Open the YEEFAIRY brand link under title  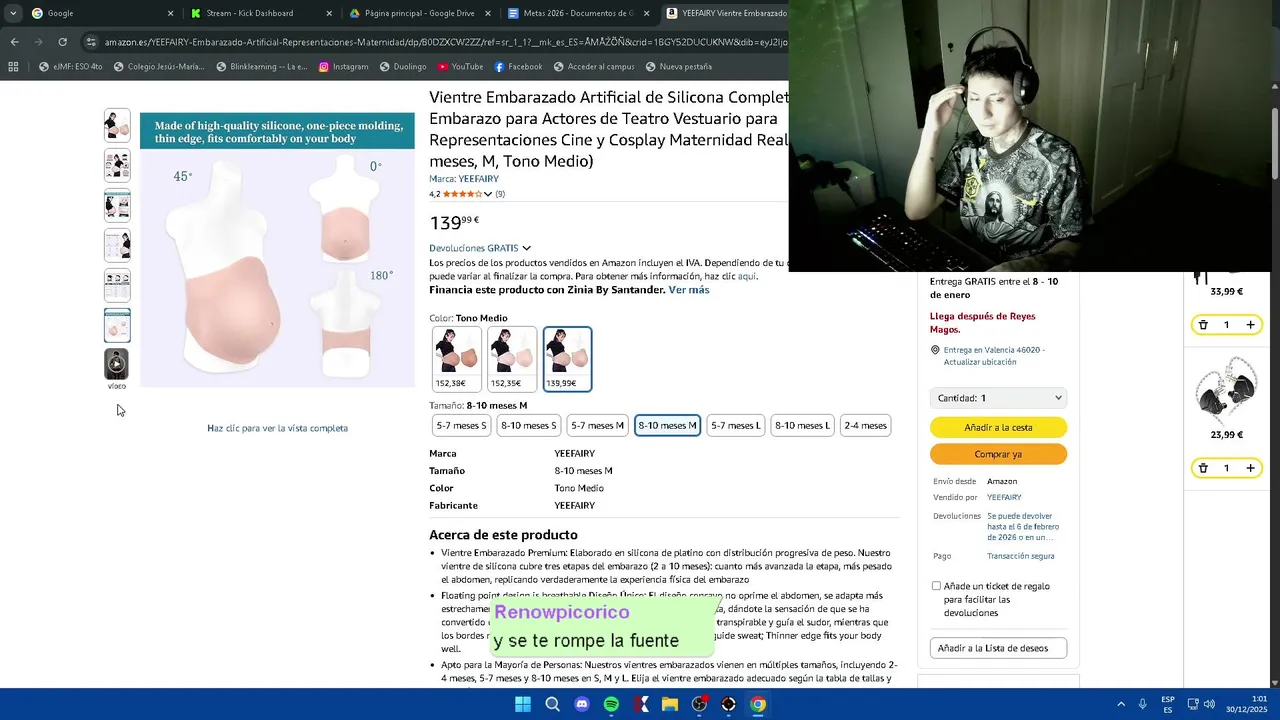478,179
